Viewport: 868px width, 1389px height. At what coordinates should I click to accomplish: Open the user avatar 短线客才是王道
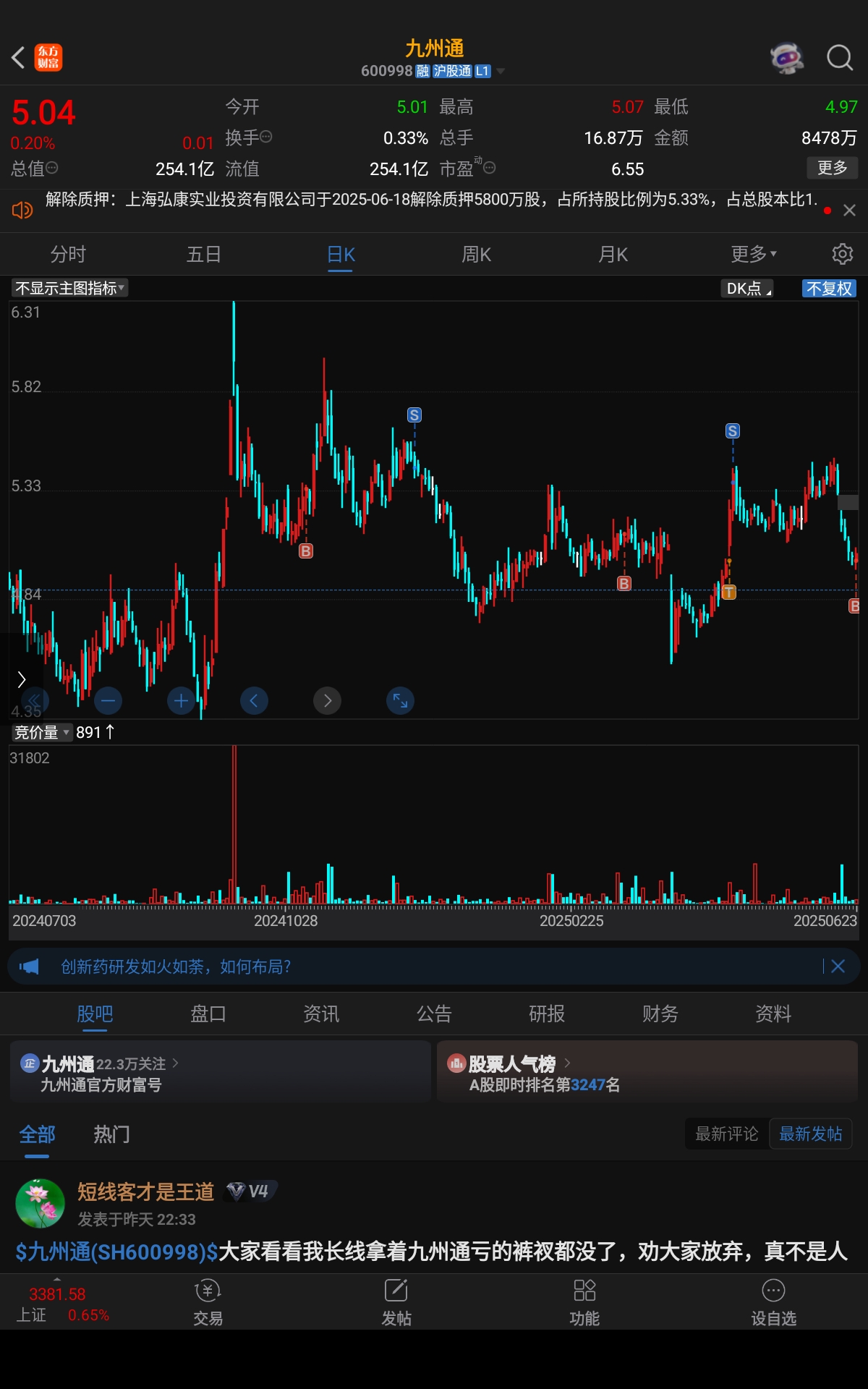(x=41, y=1203)
